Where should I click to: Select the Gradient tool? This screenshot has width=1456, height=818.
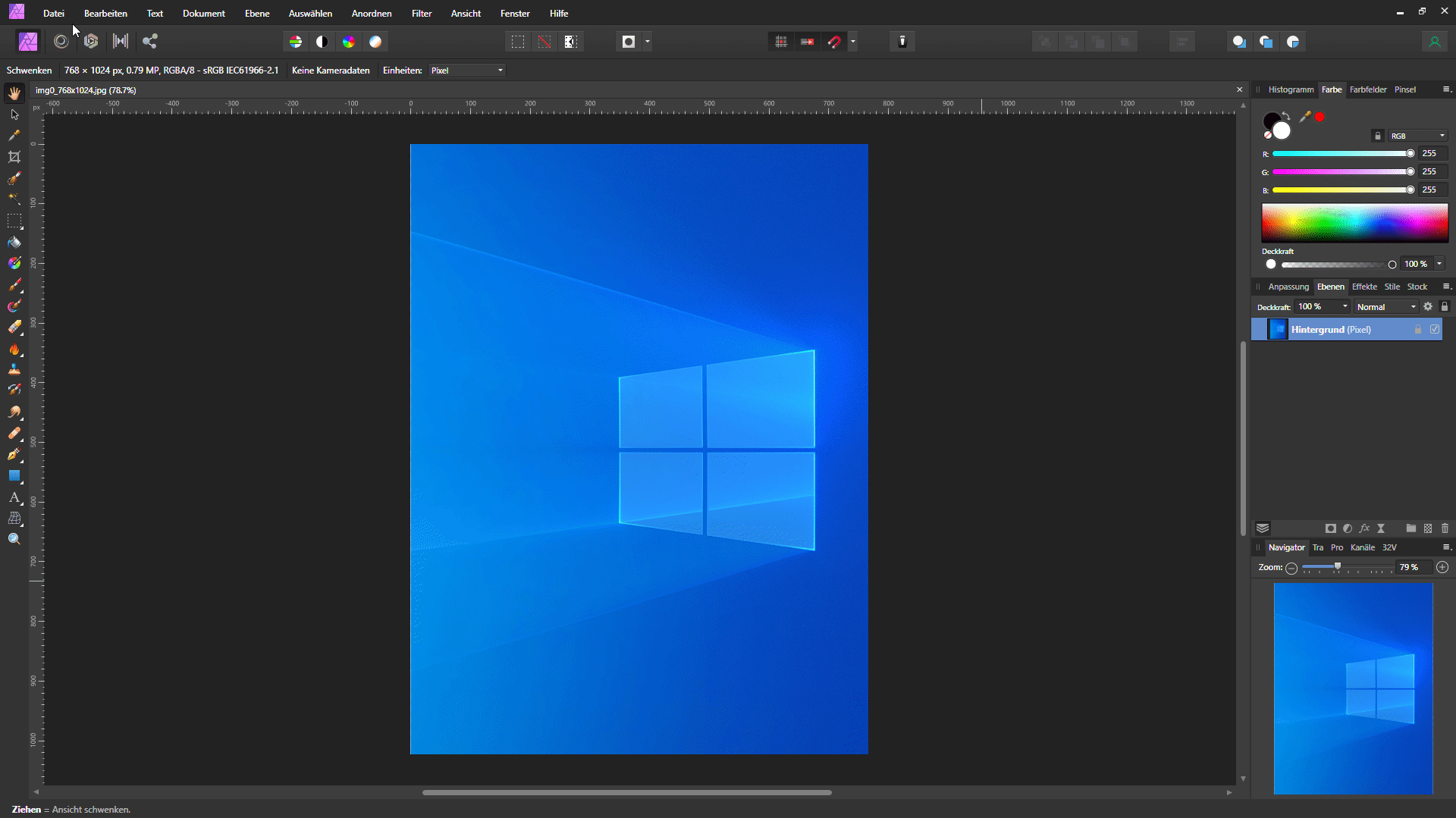(14, 263)
